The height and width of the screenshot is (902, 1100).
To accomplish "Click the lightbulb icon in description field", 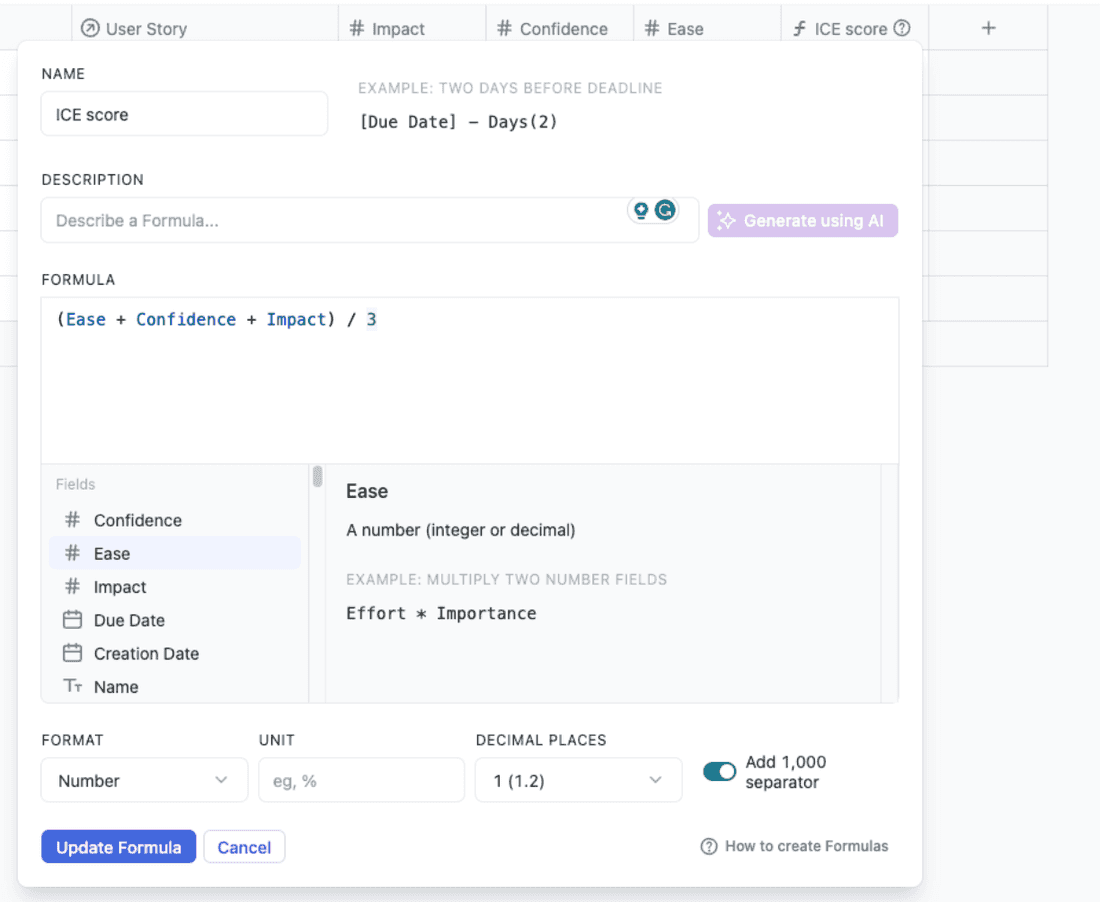I will coord(641,210).
